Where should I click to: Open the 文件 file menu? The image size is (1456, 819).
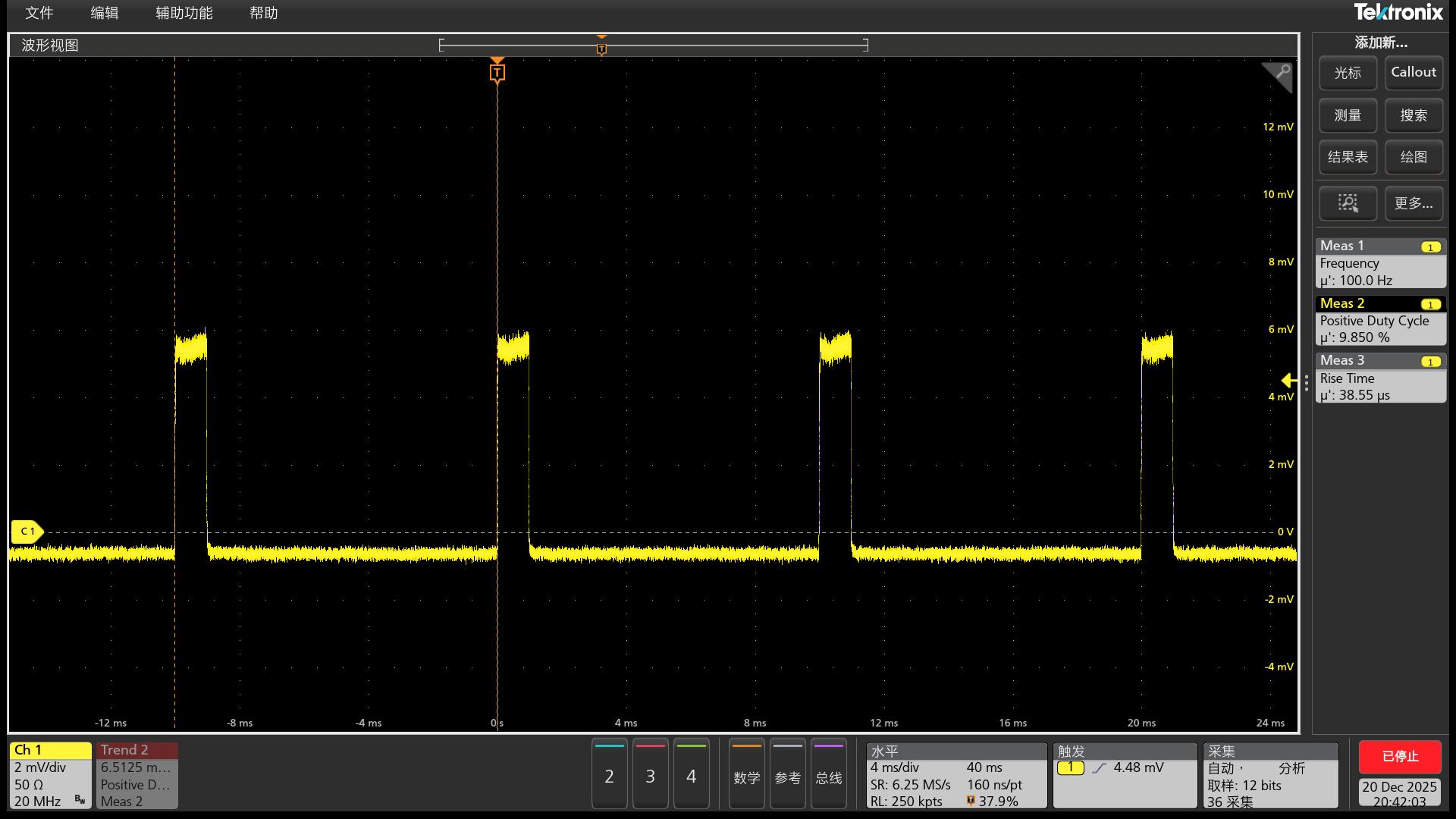click(x=39, y=13)
